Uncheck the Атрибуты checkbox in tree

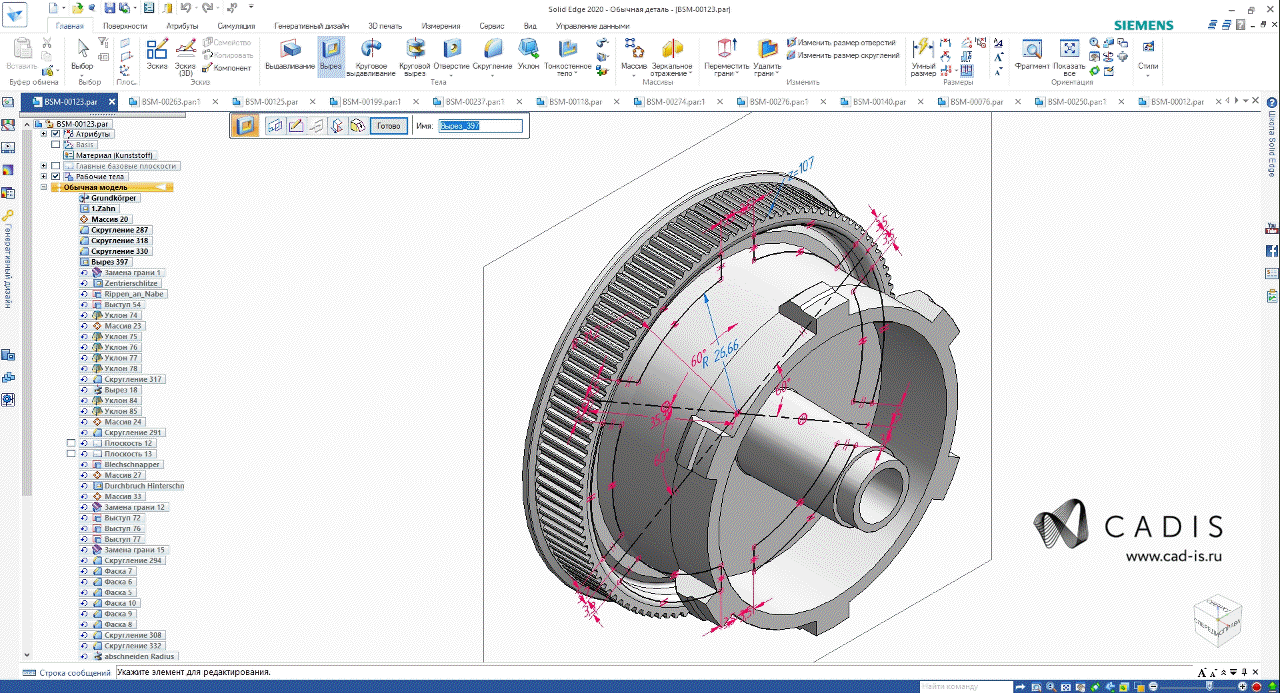pyautogui.click(x=56, y=134)
